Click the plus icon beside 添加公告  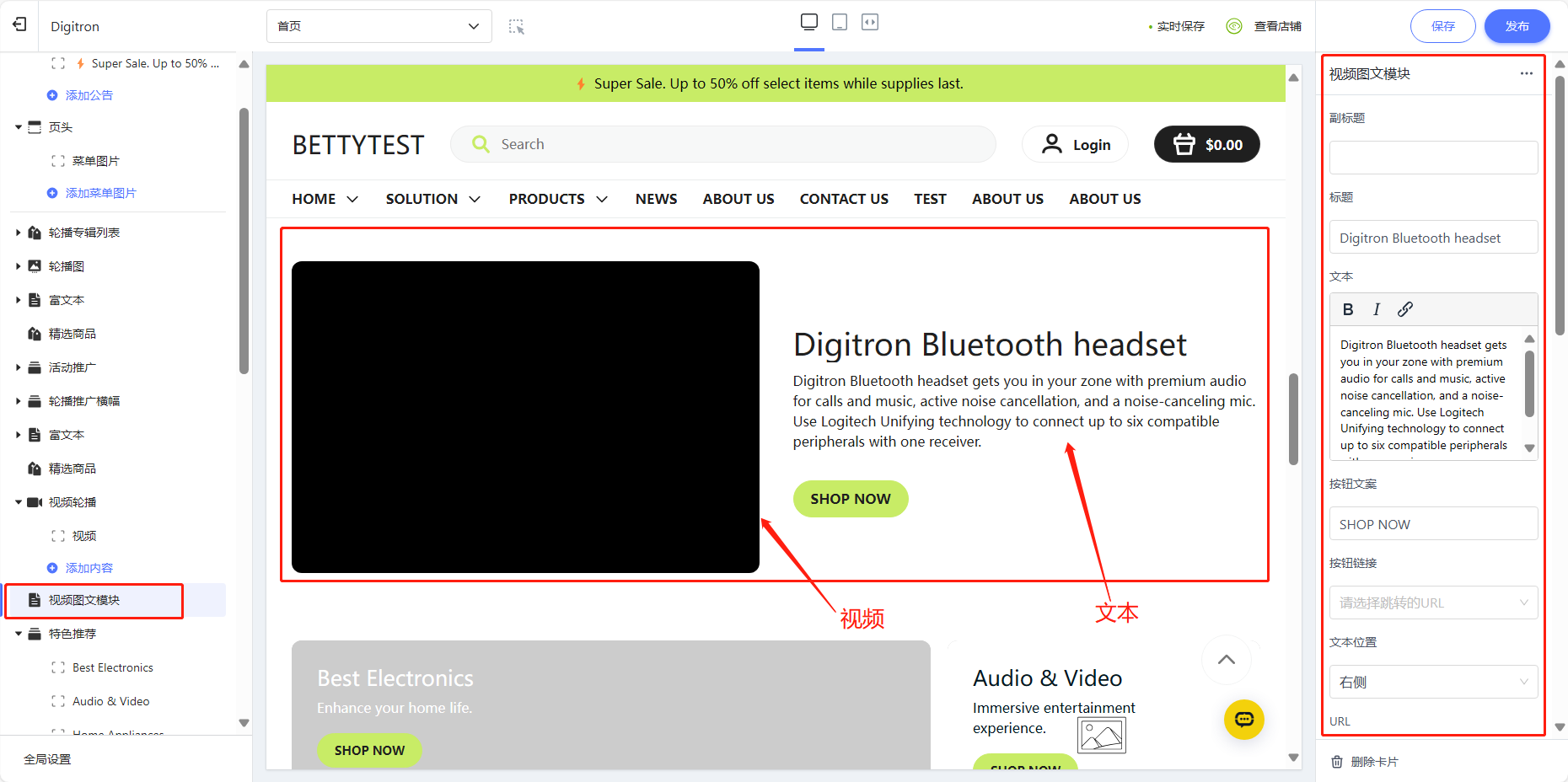(52, 95)
